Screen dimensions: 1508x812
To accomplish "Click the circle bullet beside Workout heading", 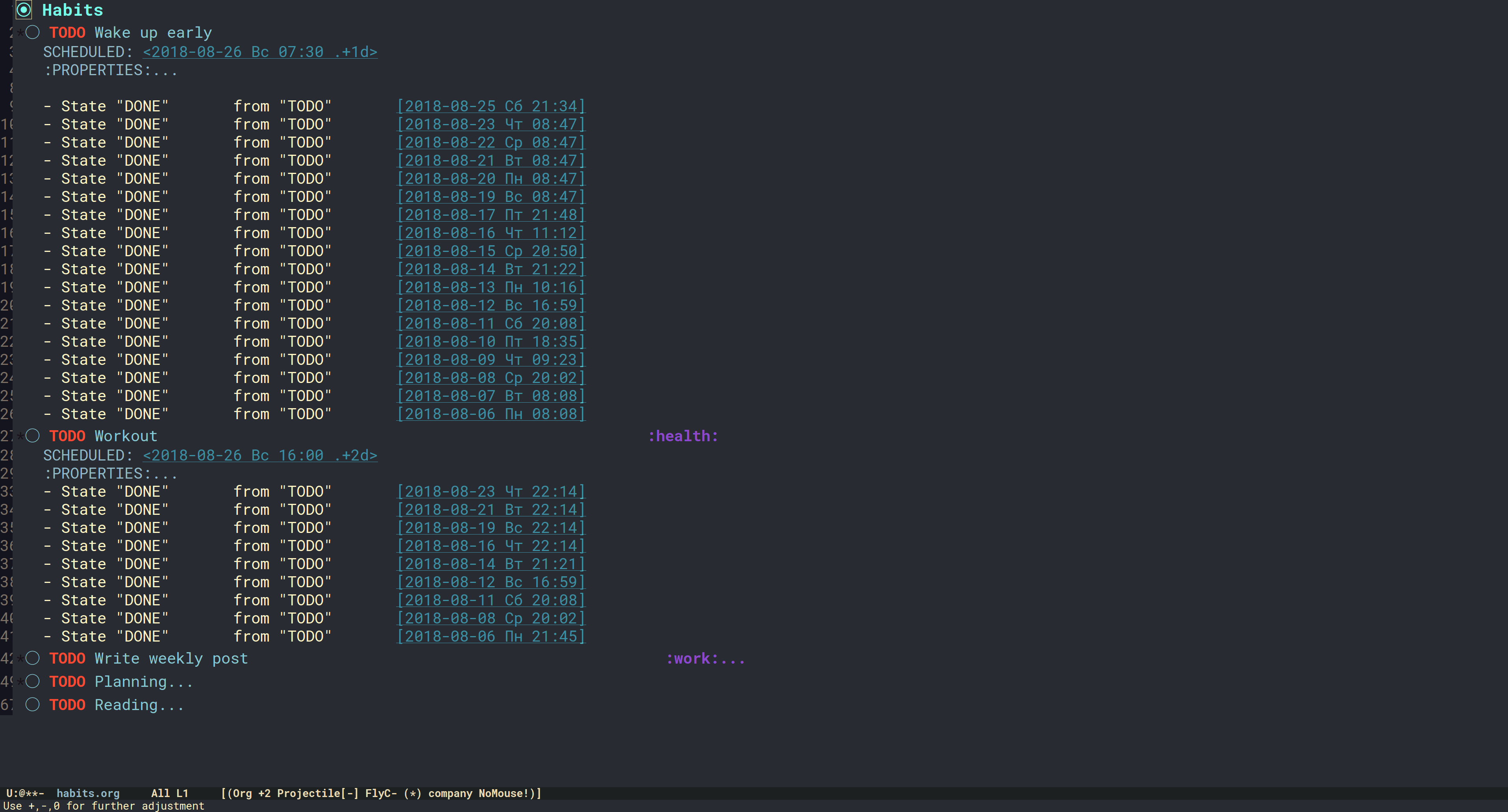I will [33, 436].
